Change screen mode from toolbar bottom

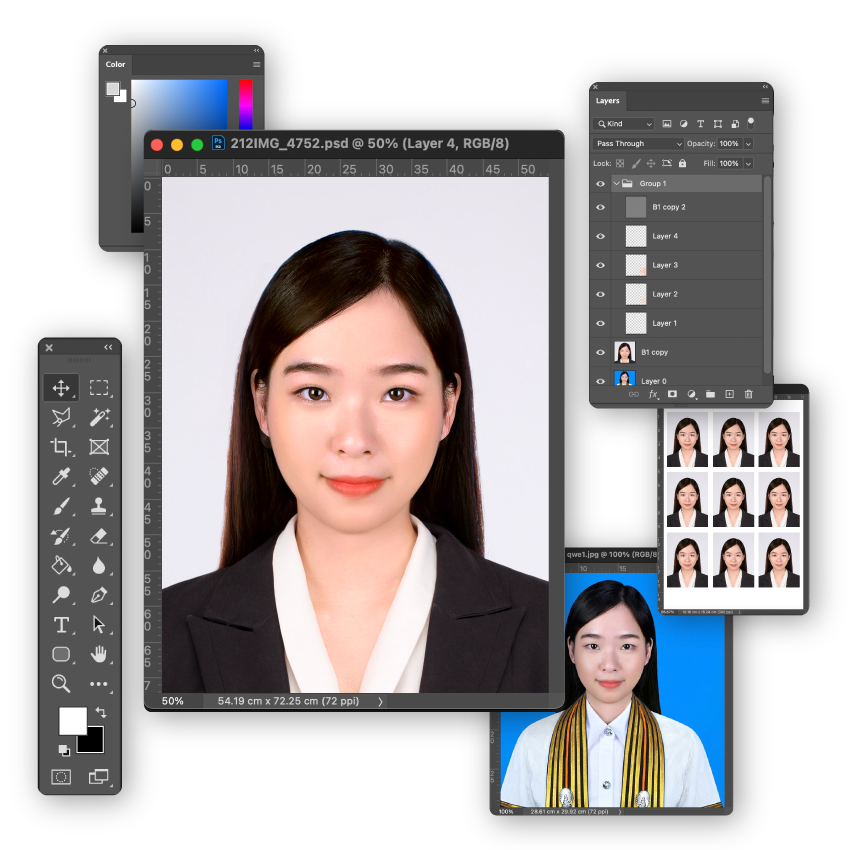click(x=99, y=777)
